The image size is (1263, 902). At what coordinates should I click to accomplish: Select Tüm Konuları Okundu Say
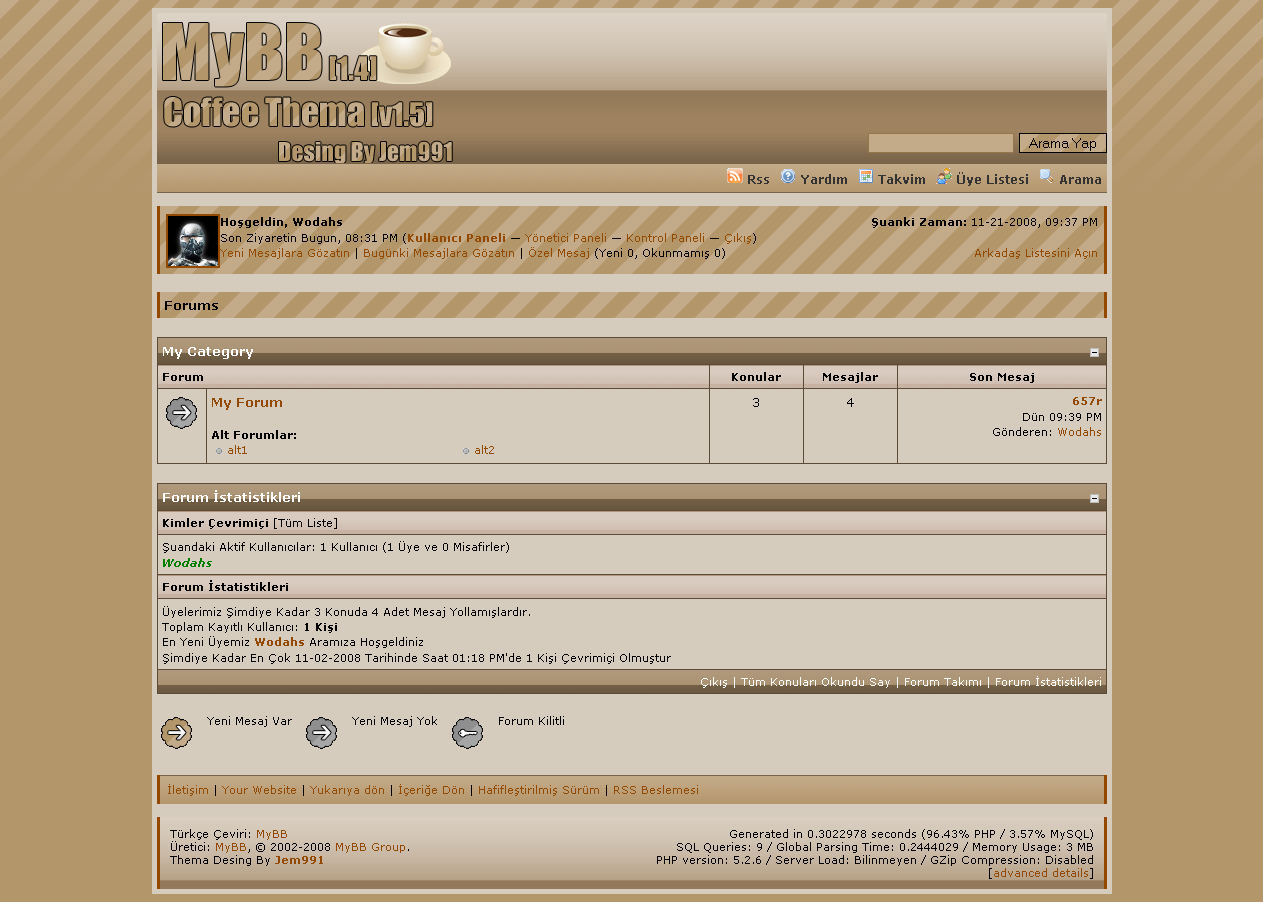coord(815,682)
